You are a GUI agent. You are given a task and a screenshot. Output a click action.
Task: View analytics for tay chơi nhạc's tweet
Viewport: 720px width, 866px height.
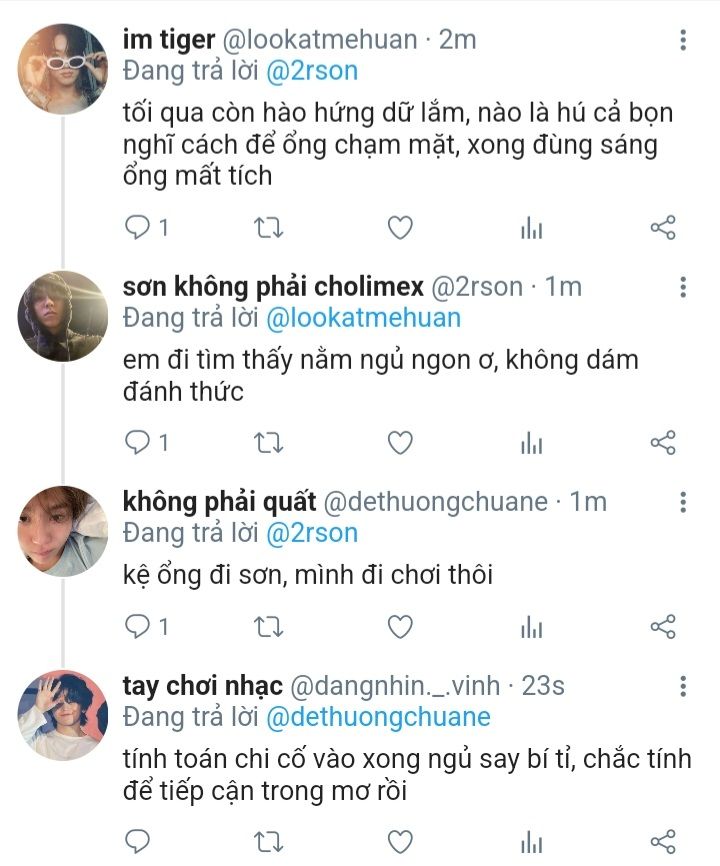(531, 840)
